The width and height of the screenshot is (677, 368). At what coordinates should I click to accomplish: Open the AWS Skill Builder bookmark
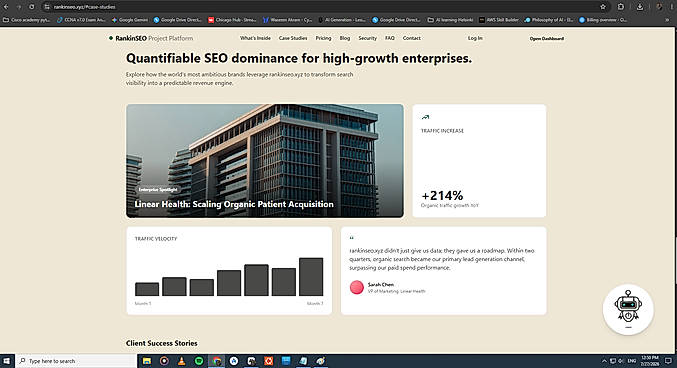point(499,20)
